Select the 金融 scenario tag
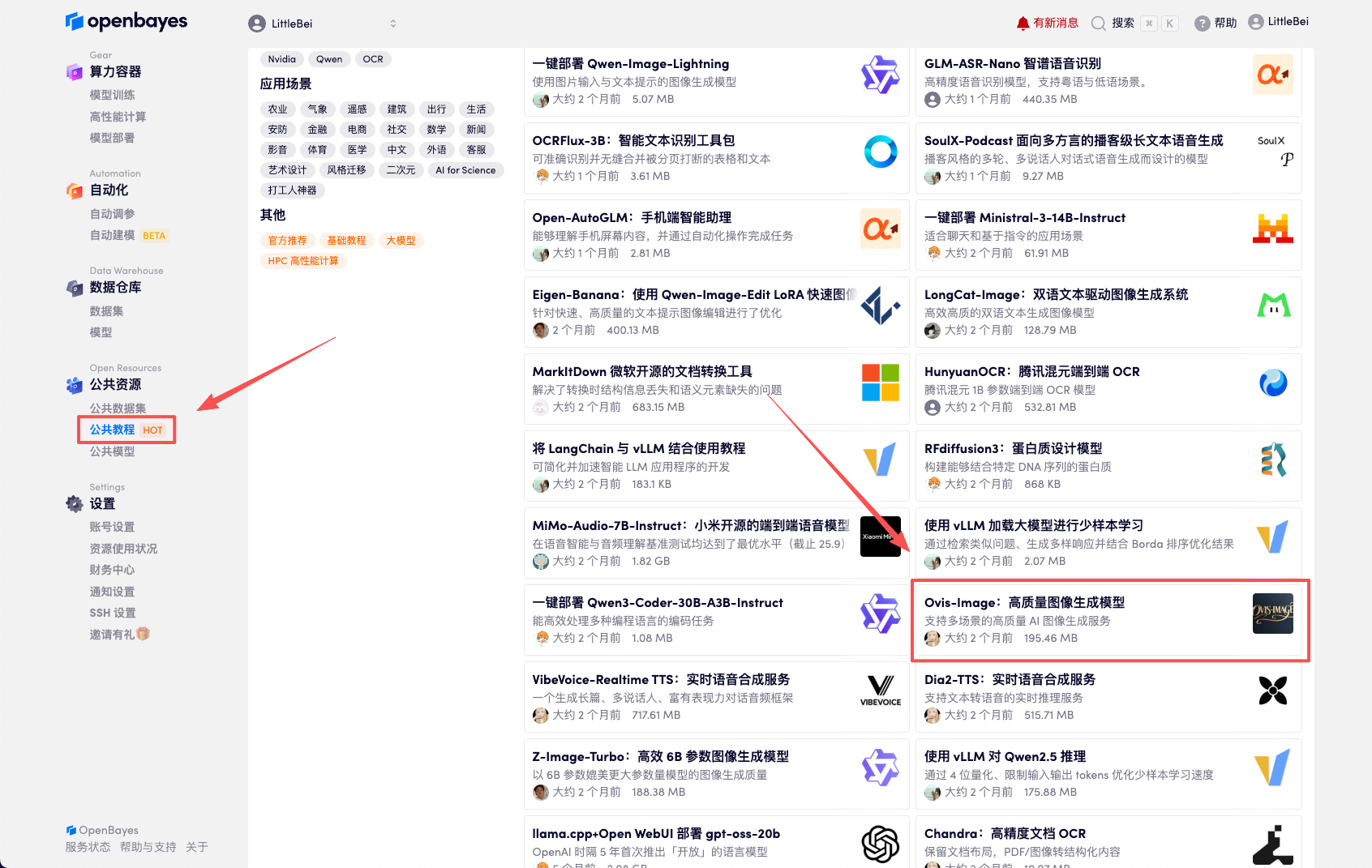Screen dimensions: 1372x868 coord(317,130)
